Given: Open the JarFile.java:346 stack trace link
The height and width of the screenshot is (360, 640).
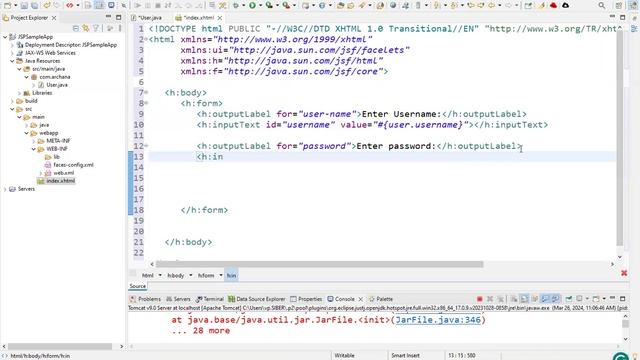Looking at the screenshot, I should [438, 320].
